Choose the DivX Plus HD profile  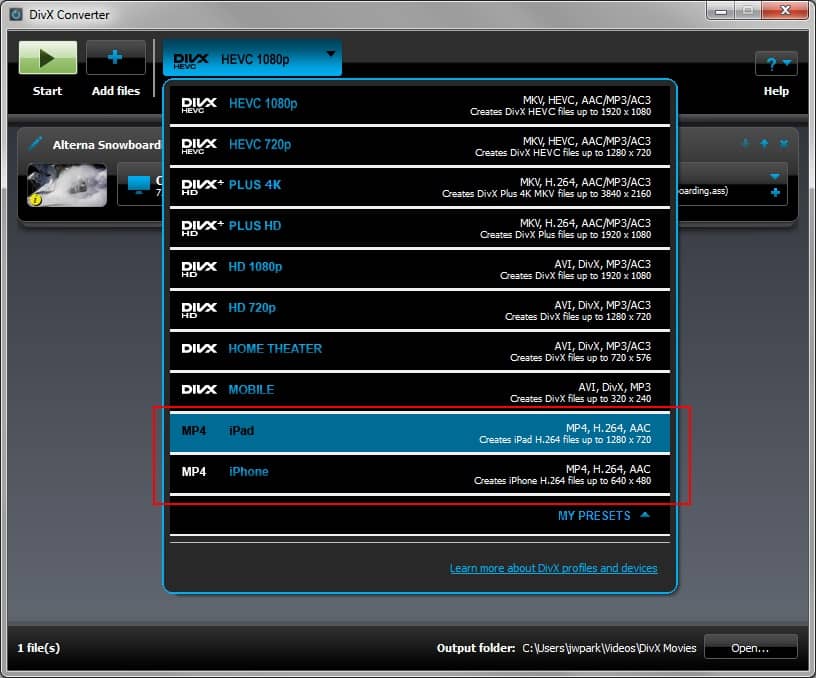419,228
